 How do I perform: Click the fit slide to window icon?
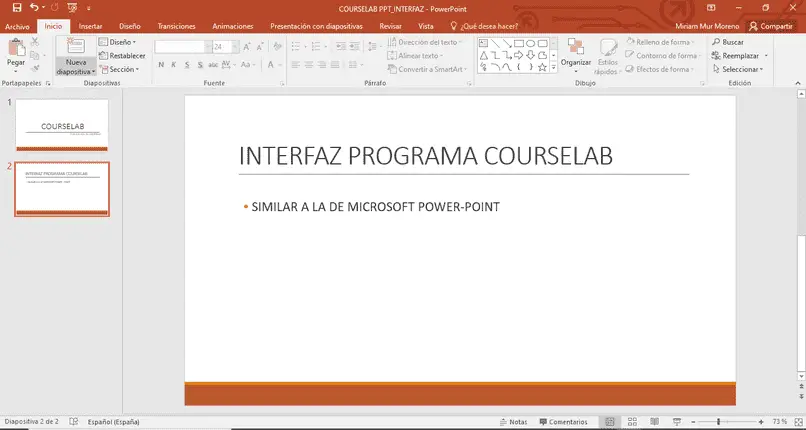[798, 422]
